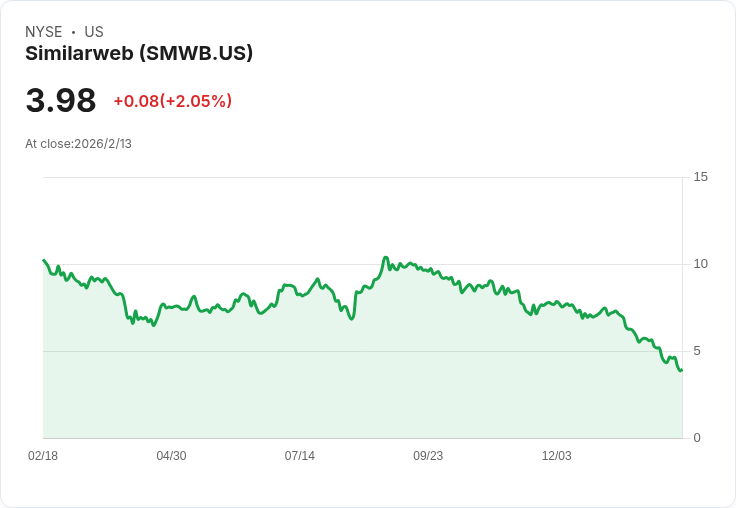Click the NYSE exchange label

(x=43, y=32)
